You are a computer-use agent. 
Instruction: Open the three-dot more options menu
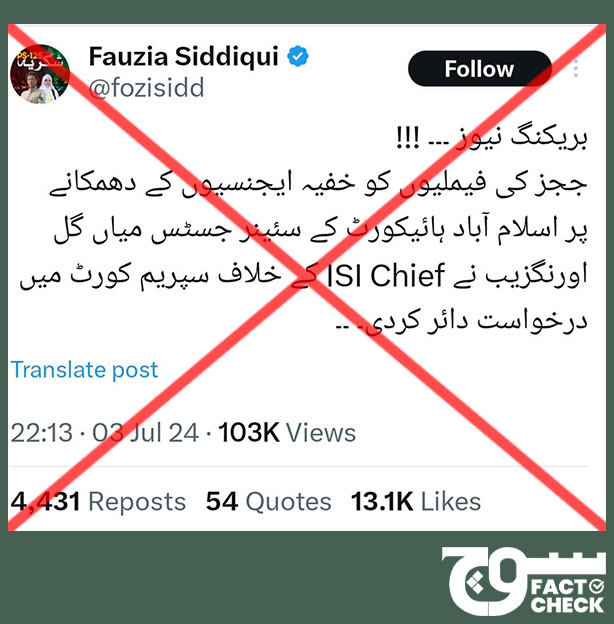pos(575,68)
